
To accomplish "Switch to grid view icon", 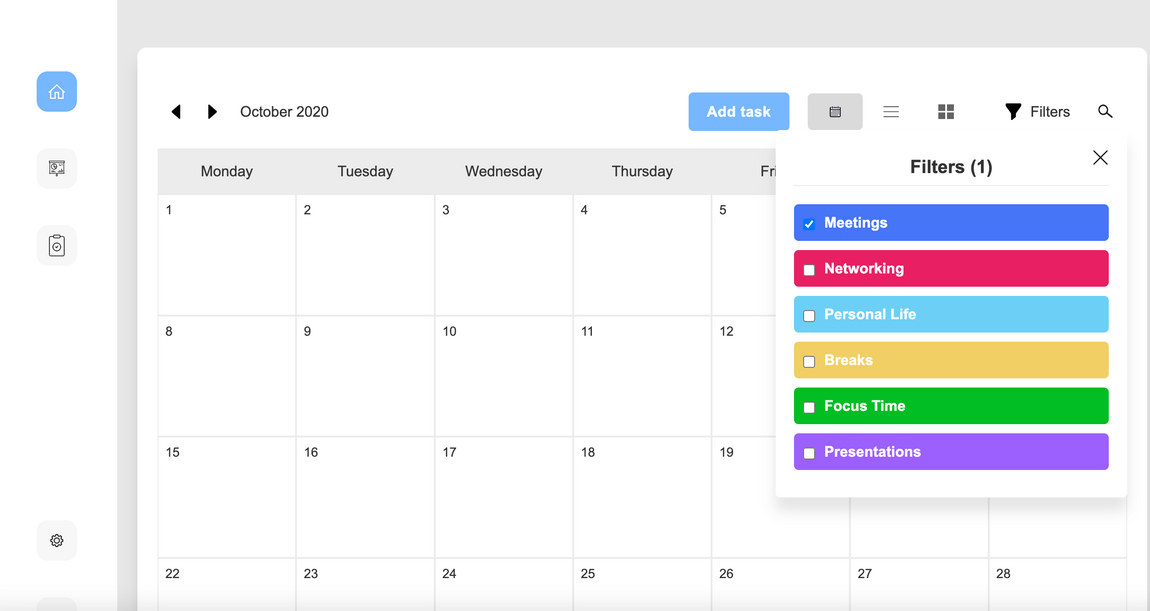I will click(946, 111).
